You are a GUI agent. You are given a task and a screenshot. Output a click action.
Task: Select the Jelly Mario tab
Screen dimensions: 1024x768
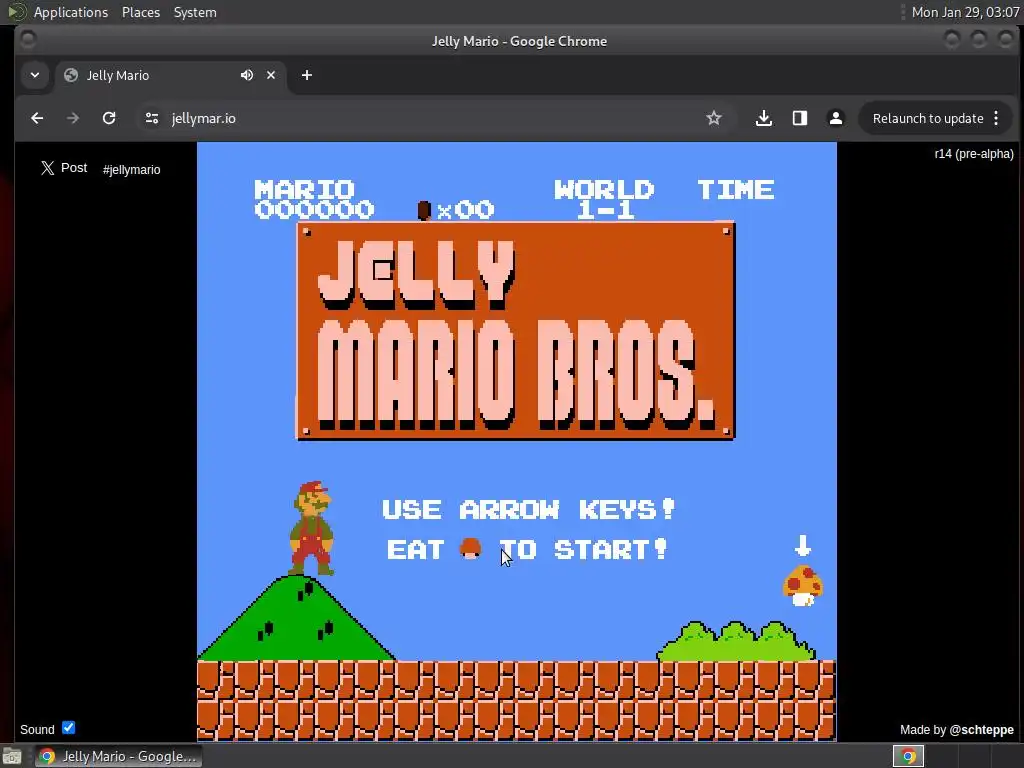coord(171,75)
